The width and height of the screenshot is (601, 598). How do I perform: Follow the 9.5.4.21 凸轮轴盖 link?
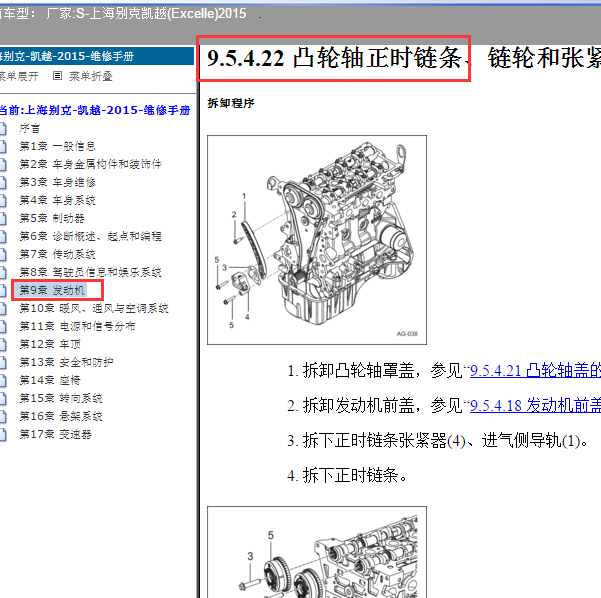[x=535, y=371]
